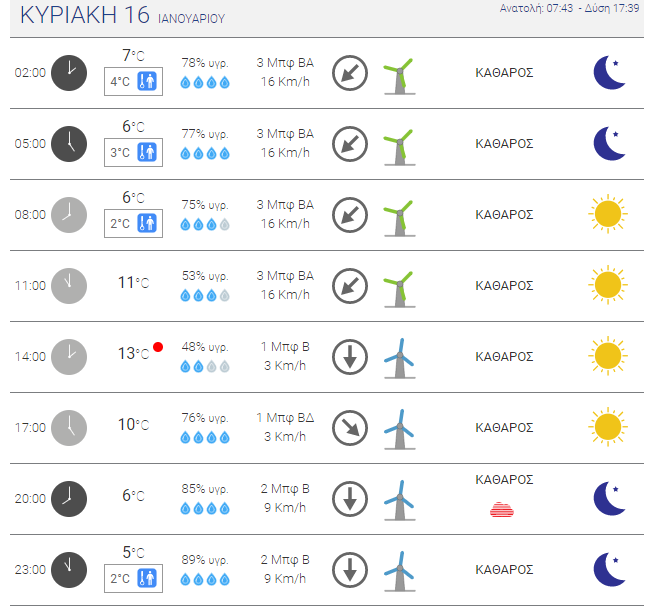
Task: Click the southeast wind arrow at 17:00
Action: (x=350, y=428)
